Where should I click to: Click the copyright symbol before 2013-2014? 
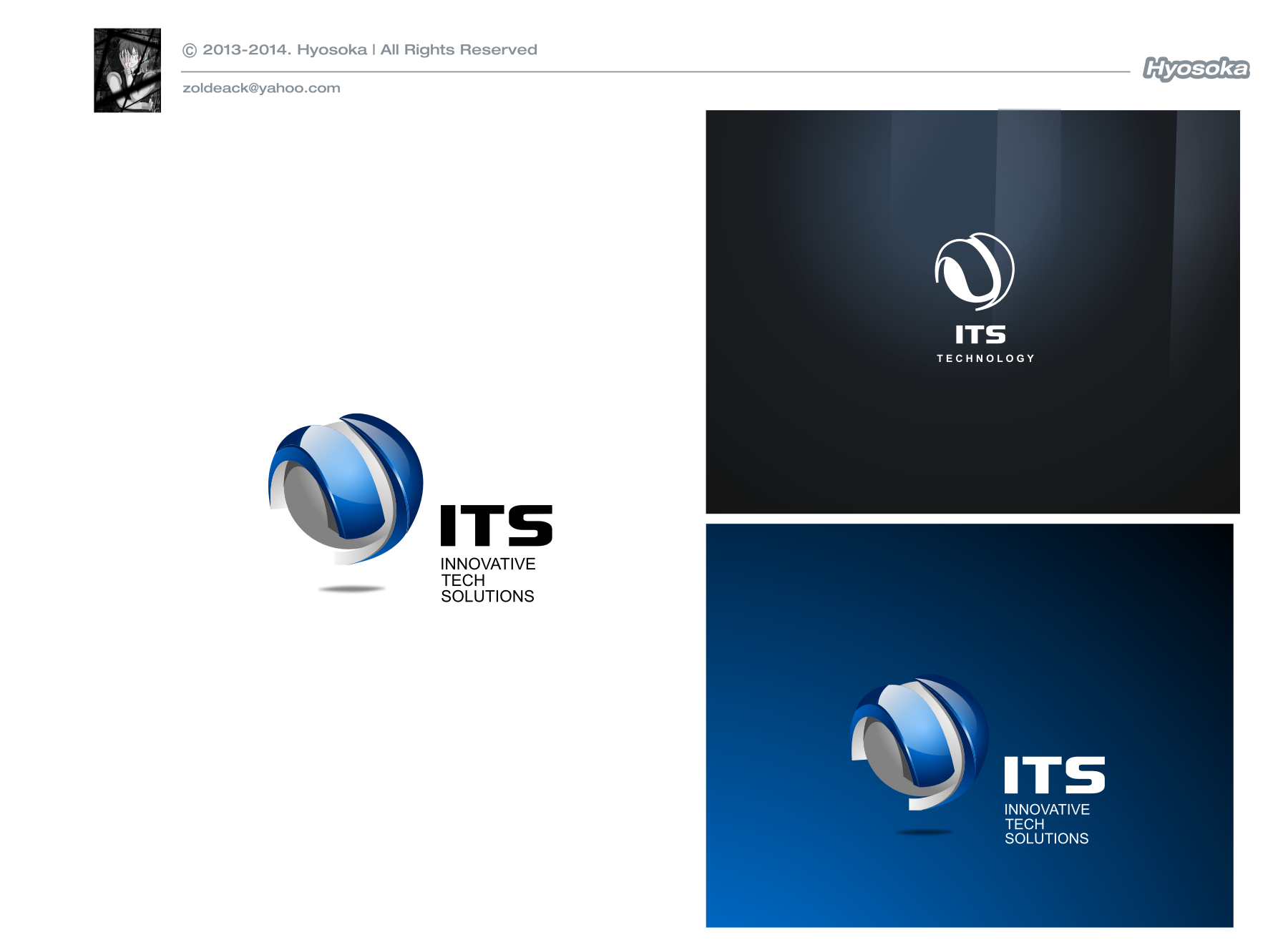tap(190, 50)
